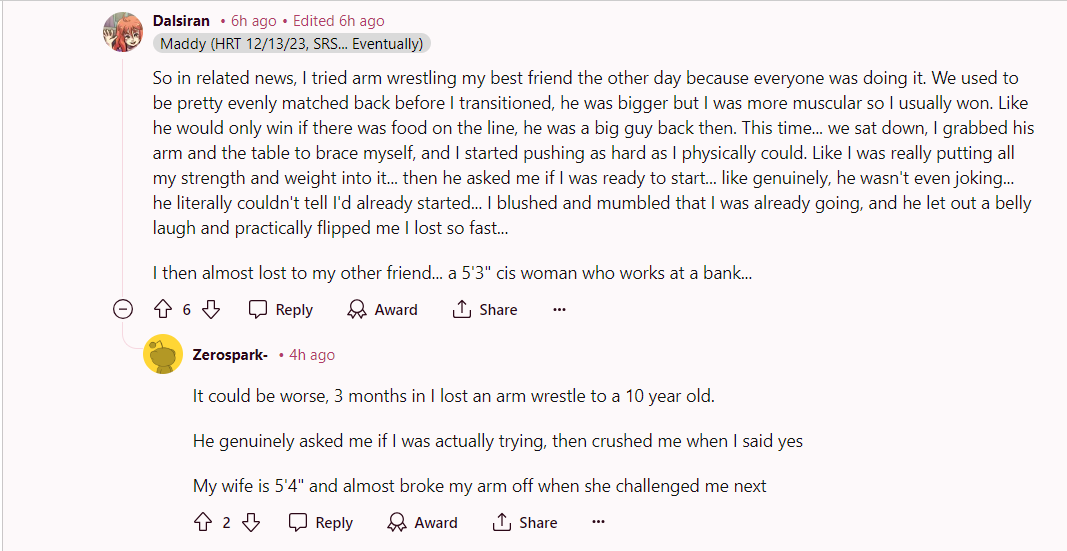Give an Award to Dalsiran's comment
The width and height of the screenshot is (1067, 551).
tap(382, 310)
